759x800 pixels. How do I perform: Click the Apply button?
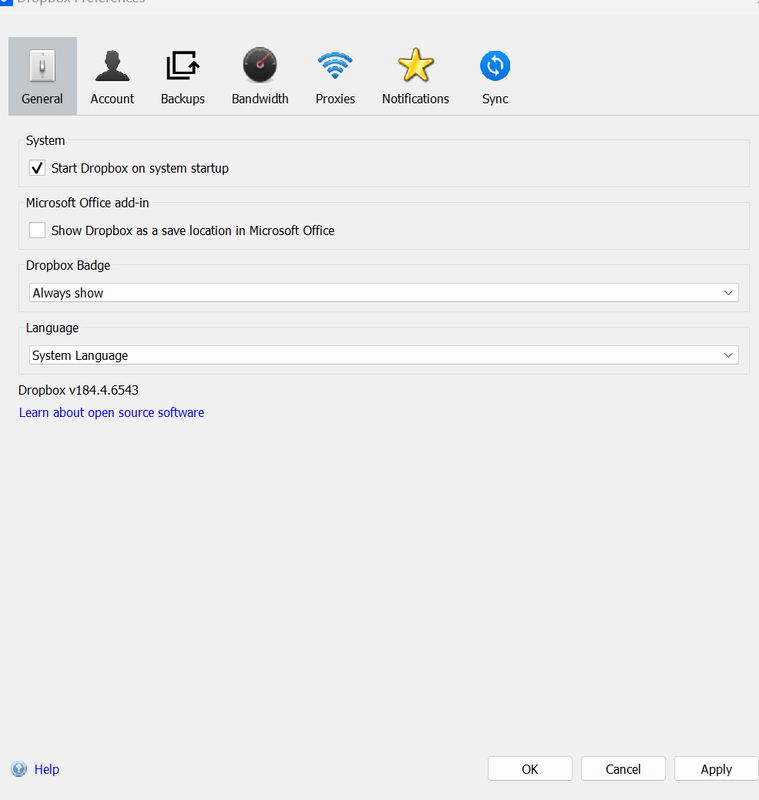click(716, 769)
